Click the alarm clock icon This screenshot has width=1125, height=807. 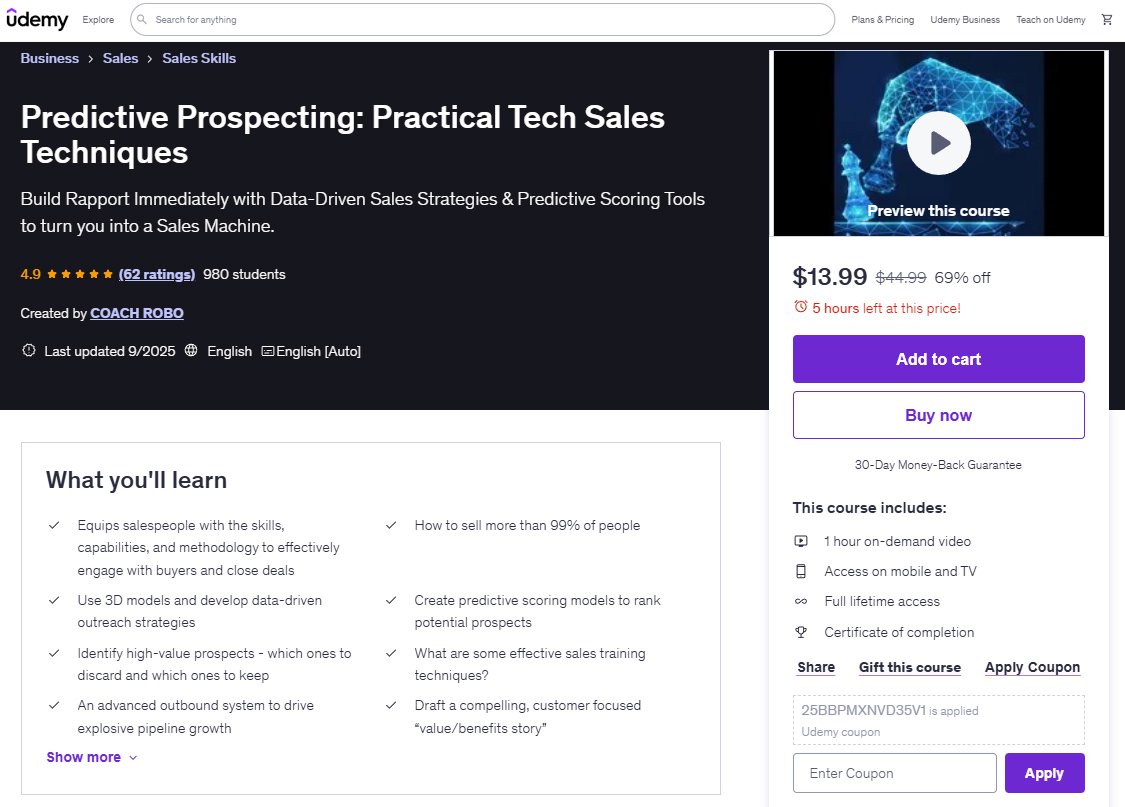[x=800, y=307]
